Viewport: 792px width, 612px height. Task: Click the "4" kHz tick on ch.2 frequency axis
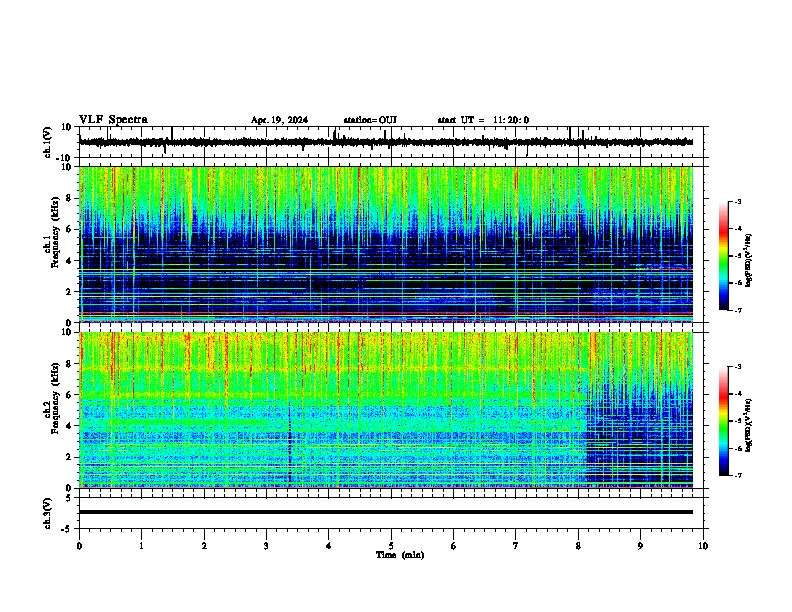70,426
